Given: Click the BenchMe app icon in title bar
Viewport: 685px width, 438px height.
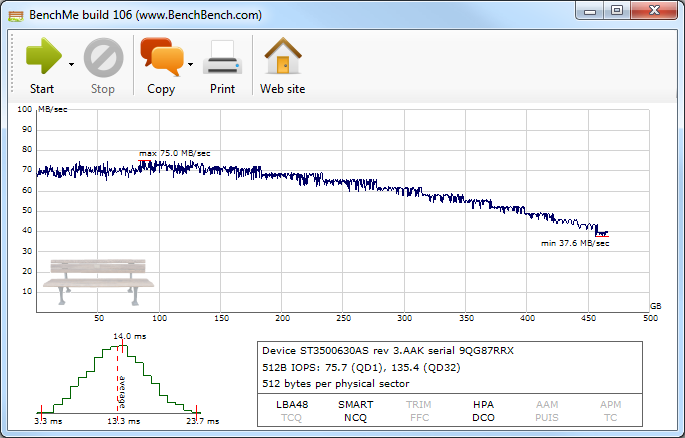Looking at the screenshot, I should coord(16,16).
